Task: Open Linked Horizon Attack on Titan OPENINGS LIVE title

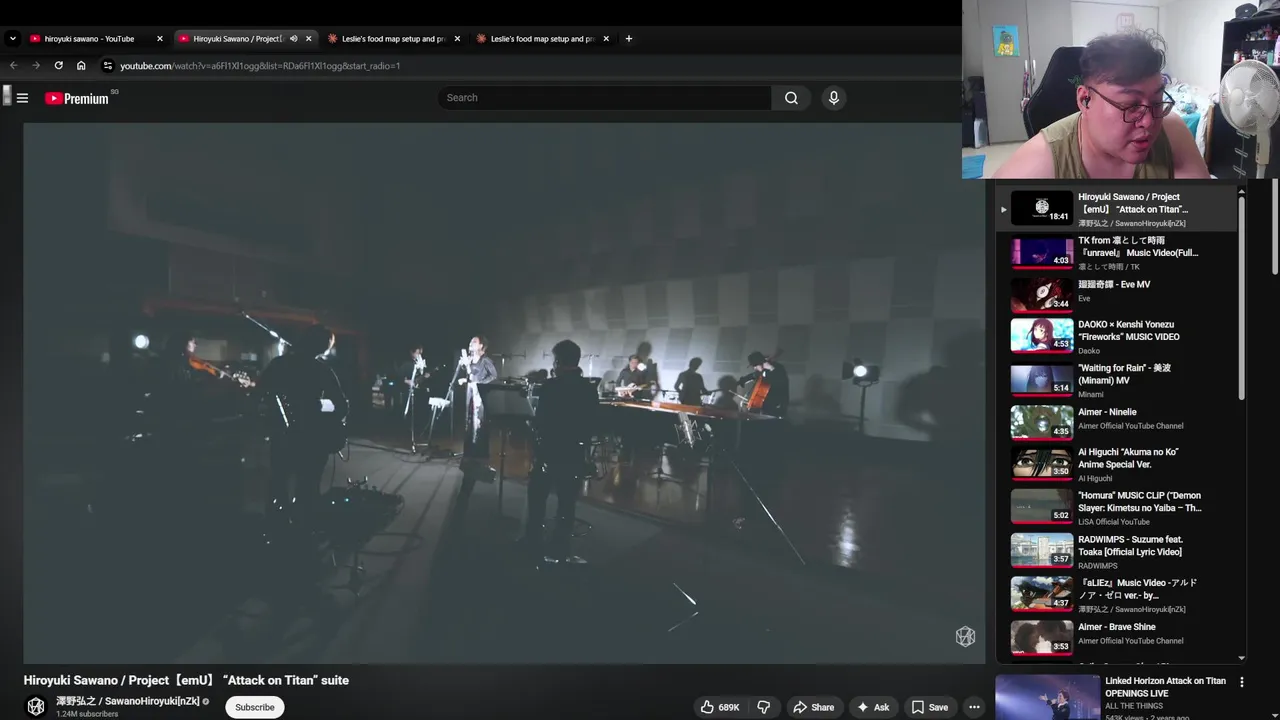Action: [x=1165, y=687]
